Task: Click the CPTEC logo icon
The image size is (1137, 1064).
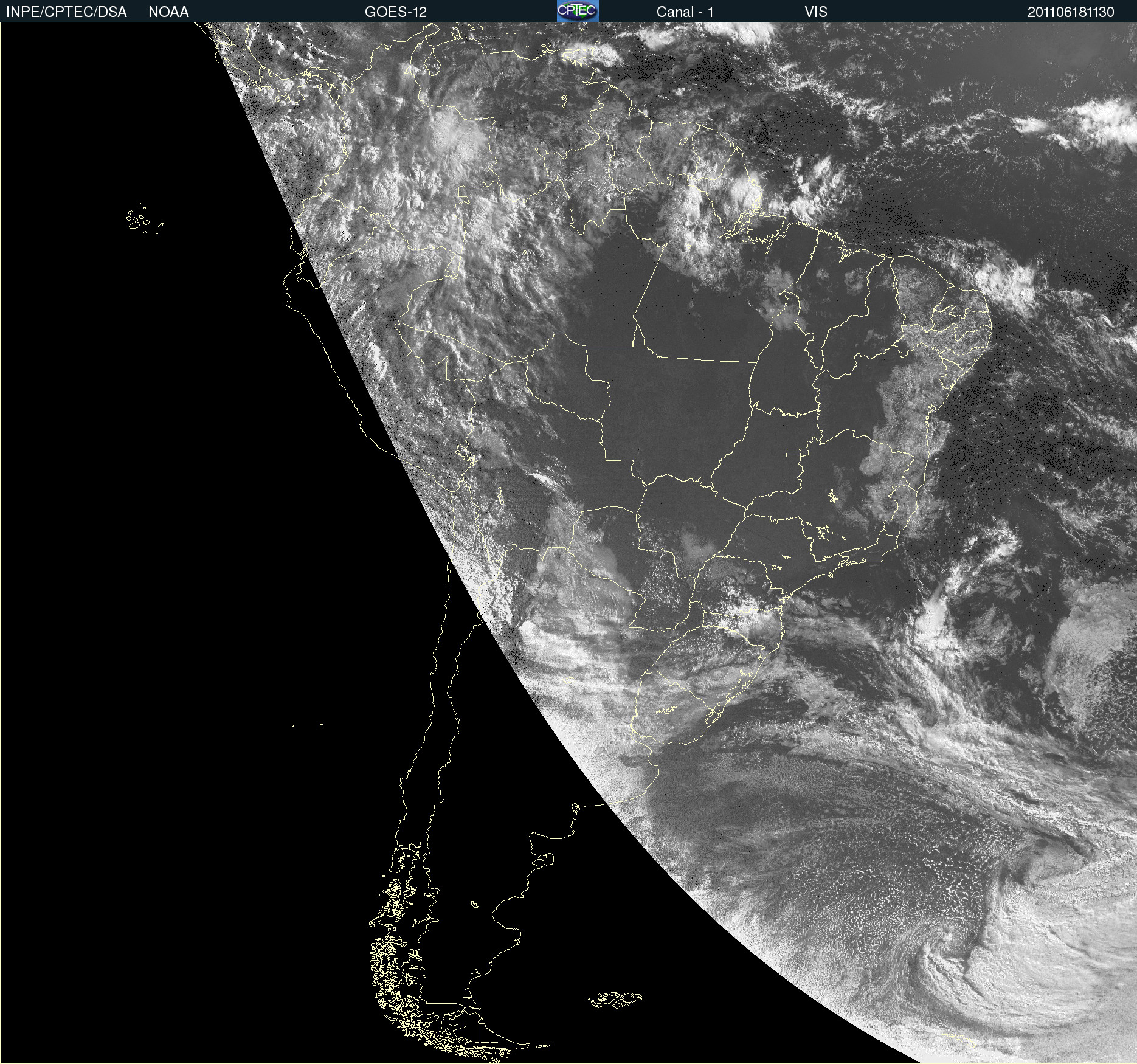Action: coord(578,11)
